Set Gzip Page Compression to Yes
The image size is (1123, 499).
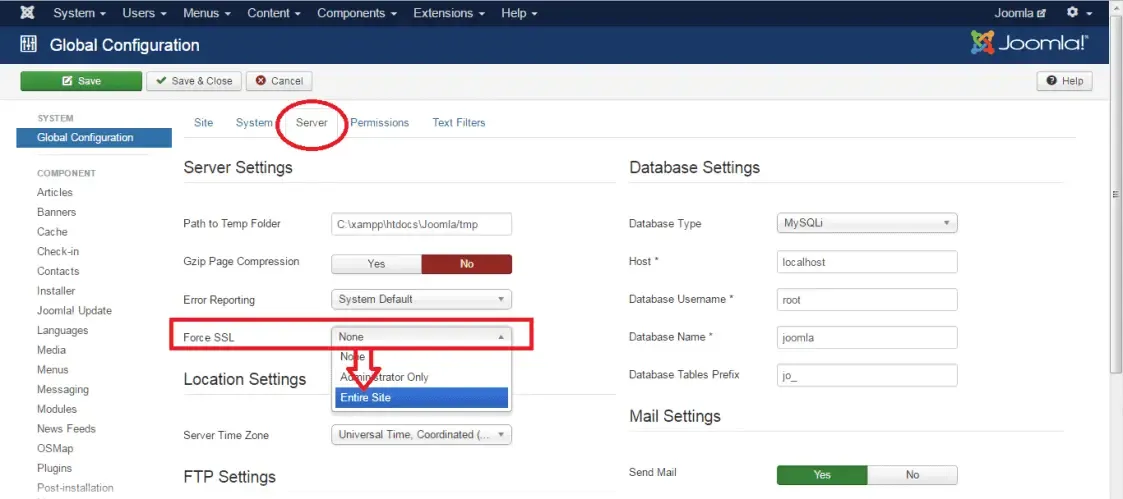click(376, 264)
